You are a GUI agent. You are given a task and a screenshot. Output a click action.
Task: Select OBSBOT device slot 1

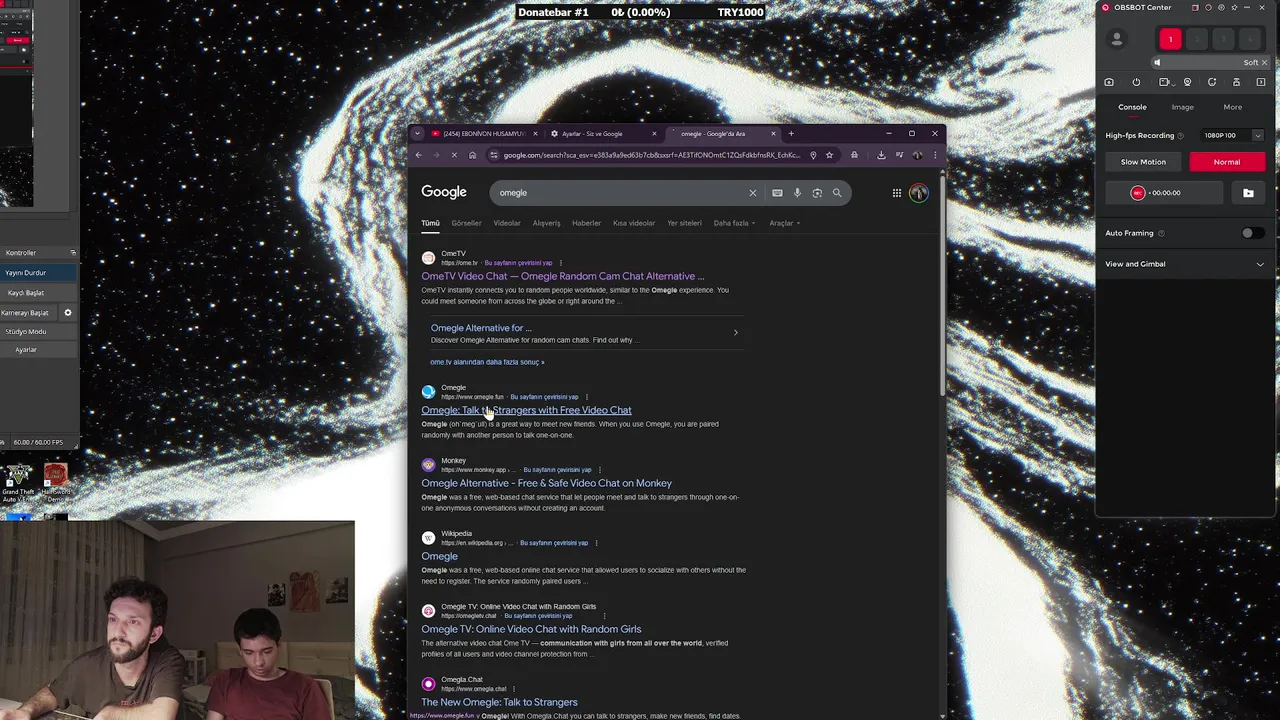1170,39
